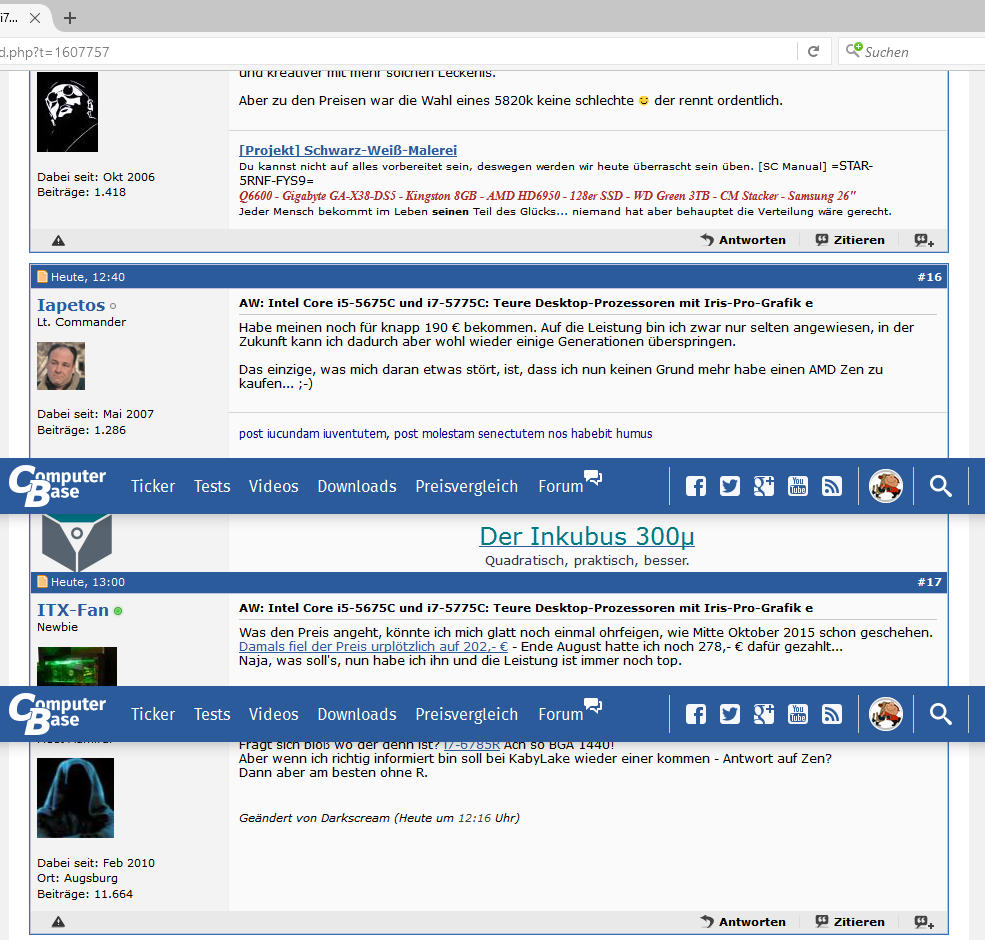
Task: Open Forum in upper nav bar
Action: [x=570, y=484]
